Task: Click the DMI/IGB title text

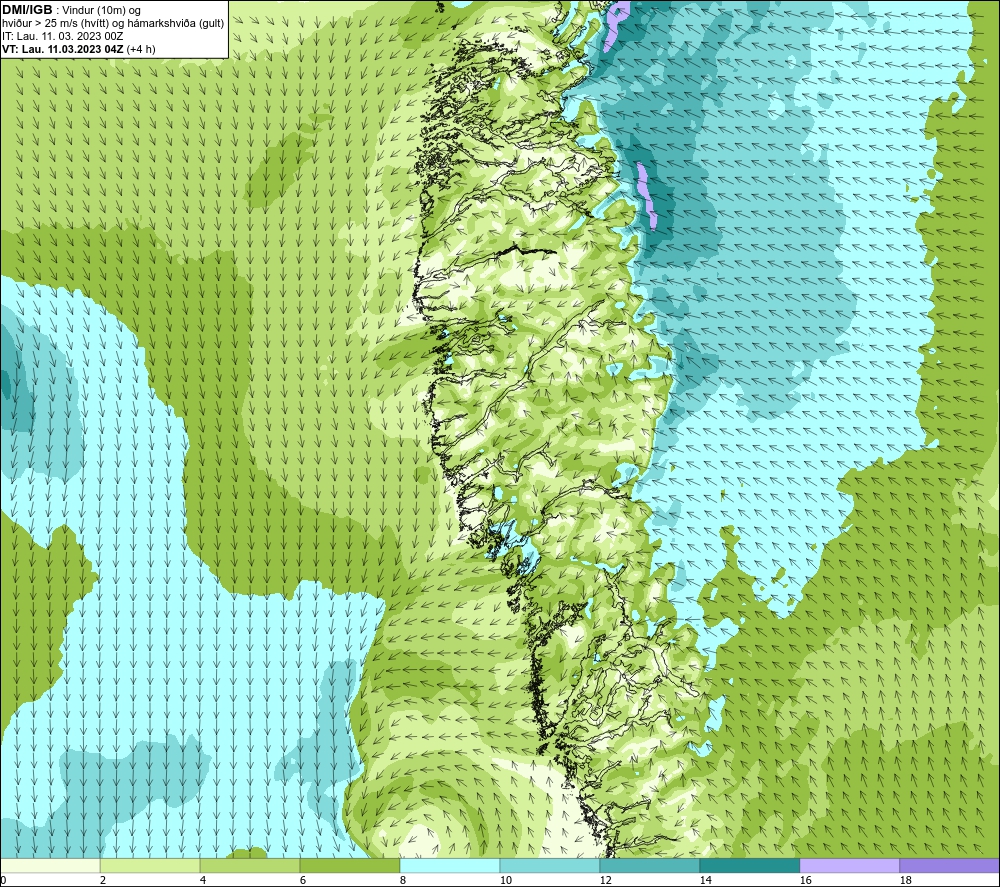Action: point(27,10)
